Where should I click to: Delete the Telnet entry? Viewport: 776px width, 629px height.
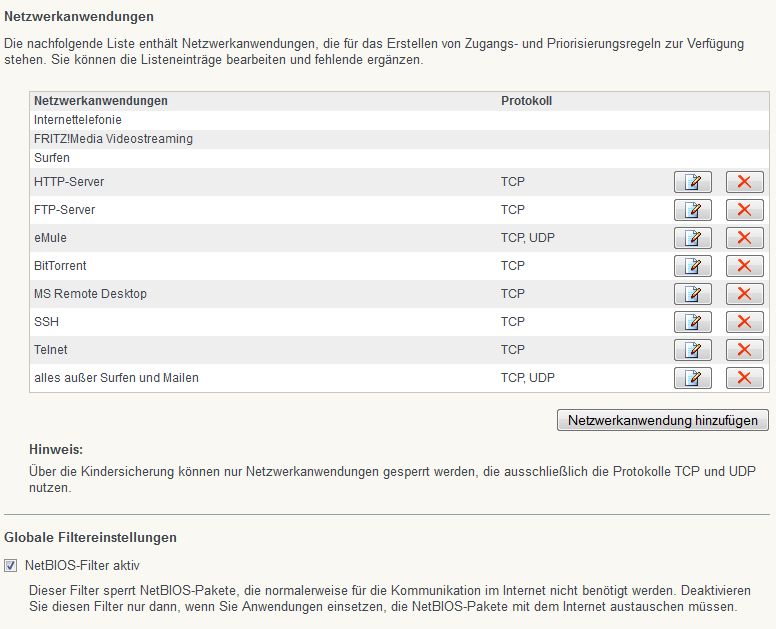(x=744, y=350)
